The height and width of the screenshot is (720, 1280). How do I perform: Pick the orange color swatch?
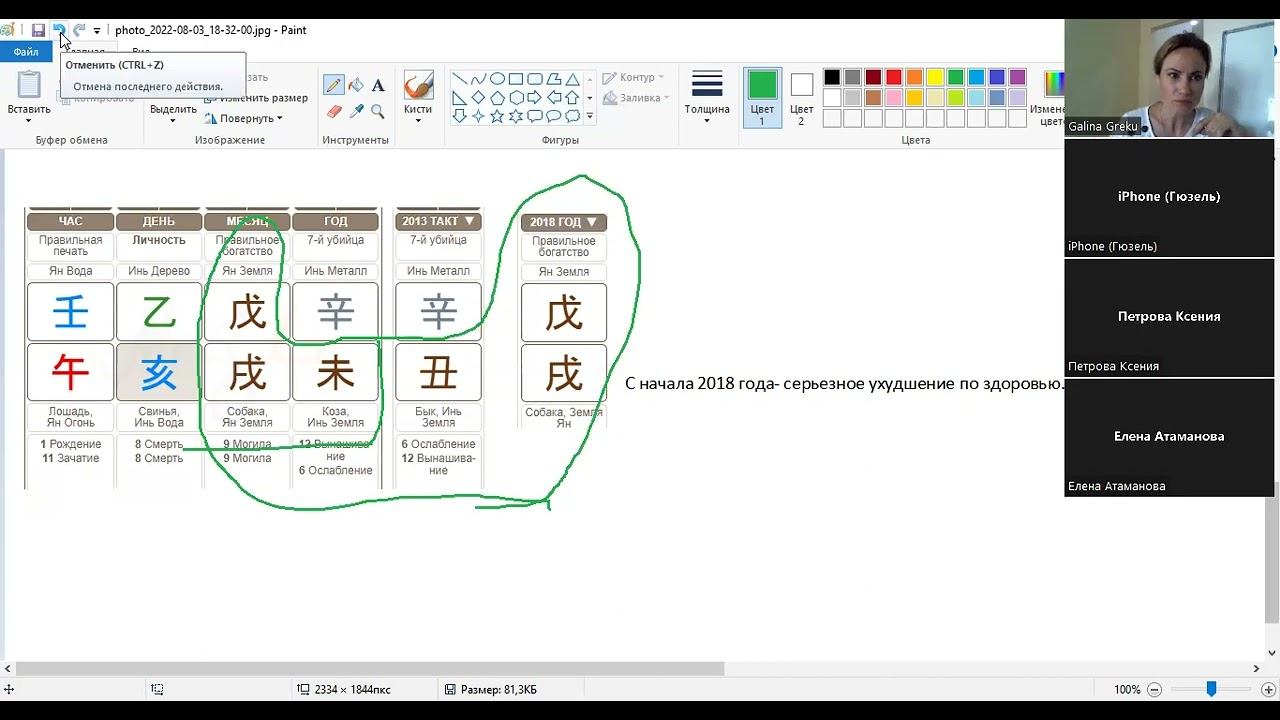[x=914, y=77]
